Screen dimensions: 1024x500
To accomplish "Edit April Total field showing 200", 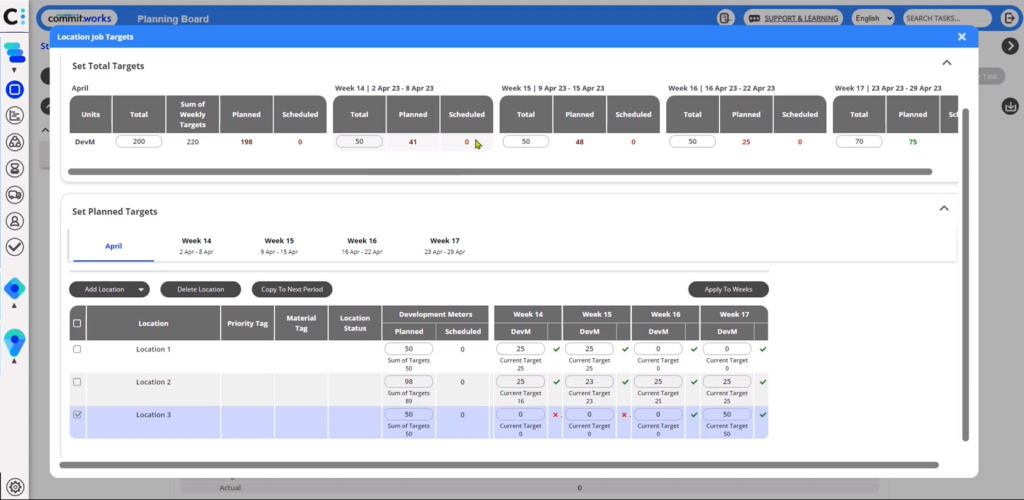I will 138,142.
